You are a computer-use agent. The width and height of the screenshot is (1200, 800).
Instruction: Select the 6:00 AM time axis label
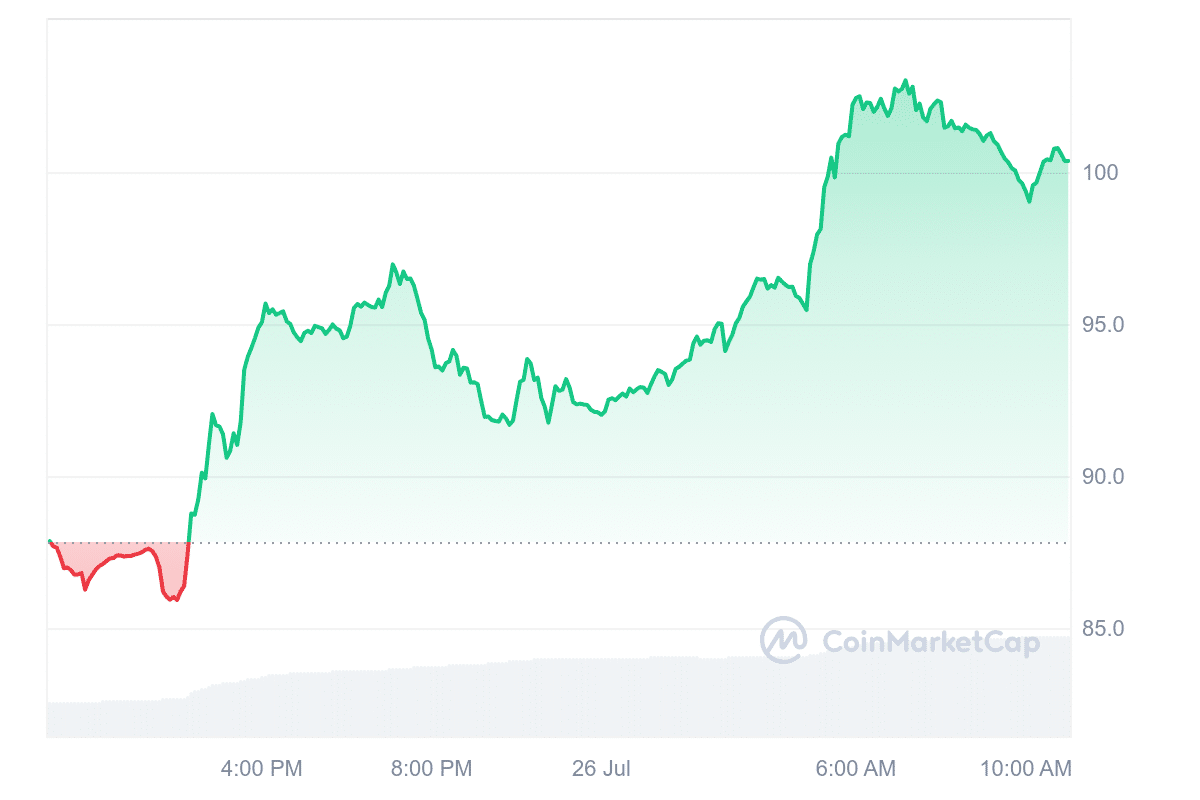click(x=856, y=768)
